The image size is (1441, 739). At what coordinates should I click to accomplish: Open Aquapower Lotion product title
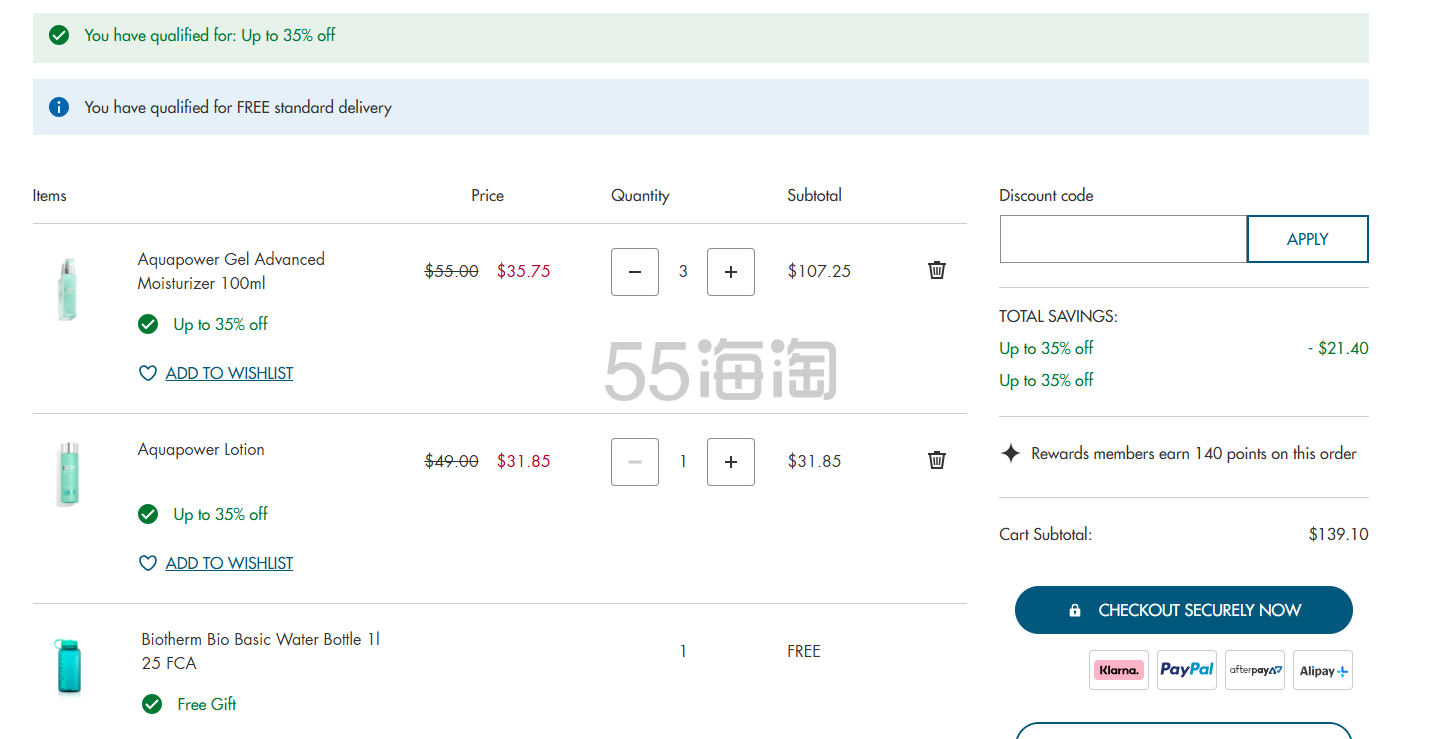201,450
